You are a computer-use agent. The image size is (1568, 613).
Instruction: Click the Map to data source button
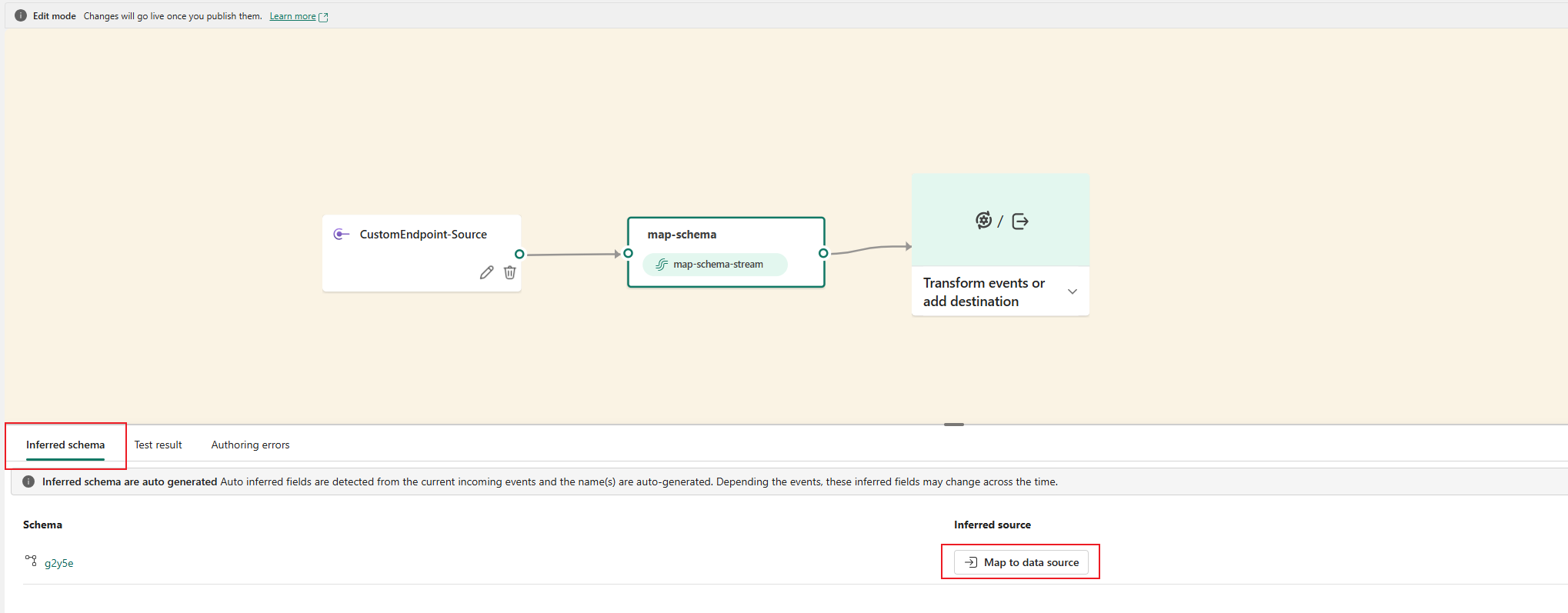tap(1021, 562)
